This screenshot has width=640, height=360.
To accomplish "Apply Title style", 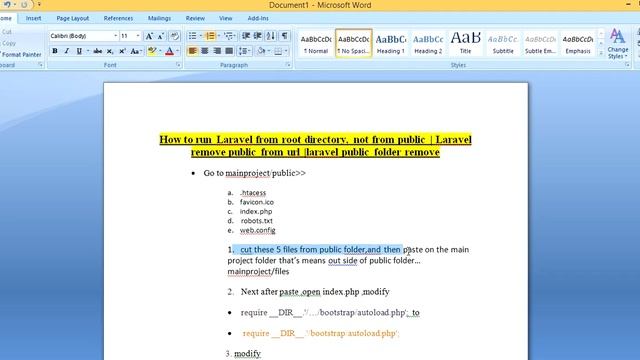I will (465, 43).
